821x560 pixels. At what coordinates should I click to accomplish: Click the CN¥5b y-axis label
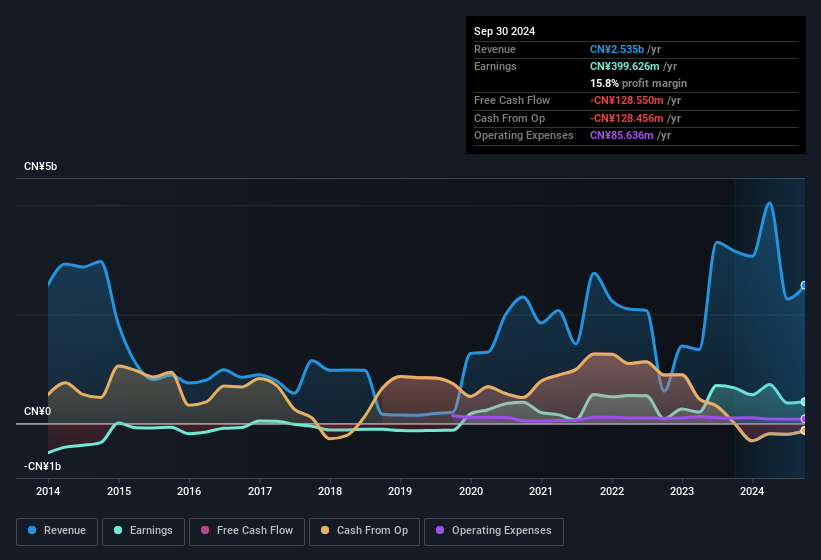coord(40,166)
